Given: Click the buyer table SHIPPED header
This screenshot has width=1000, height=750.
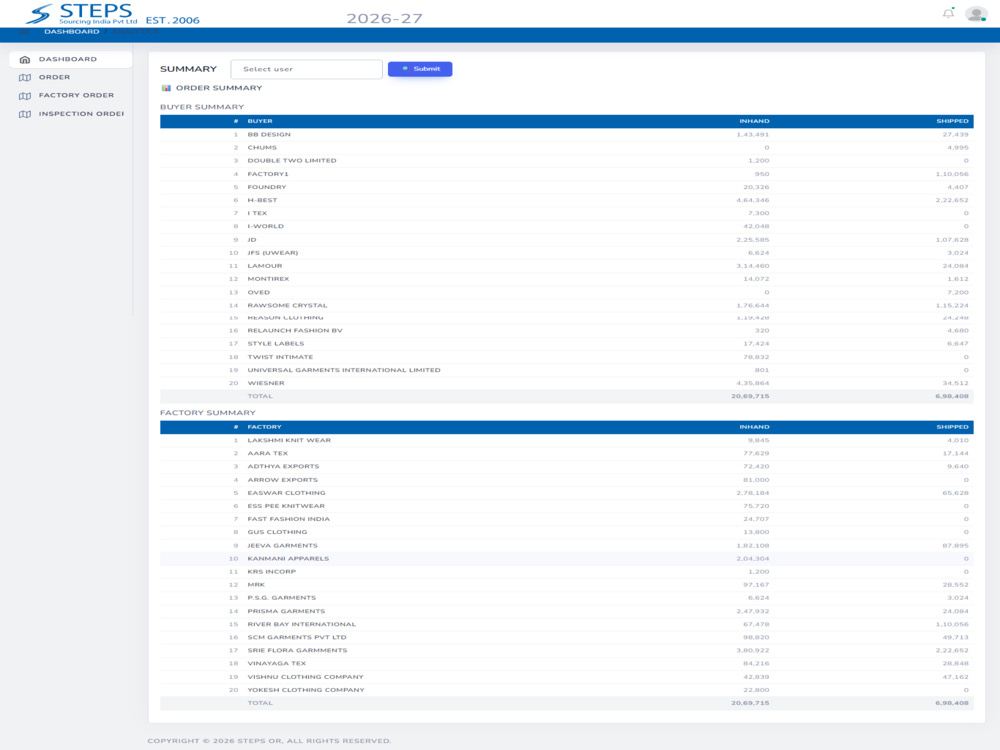Looking at the screenshot, I should click(952, 121).
